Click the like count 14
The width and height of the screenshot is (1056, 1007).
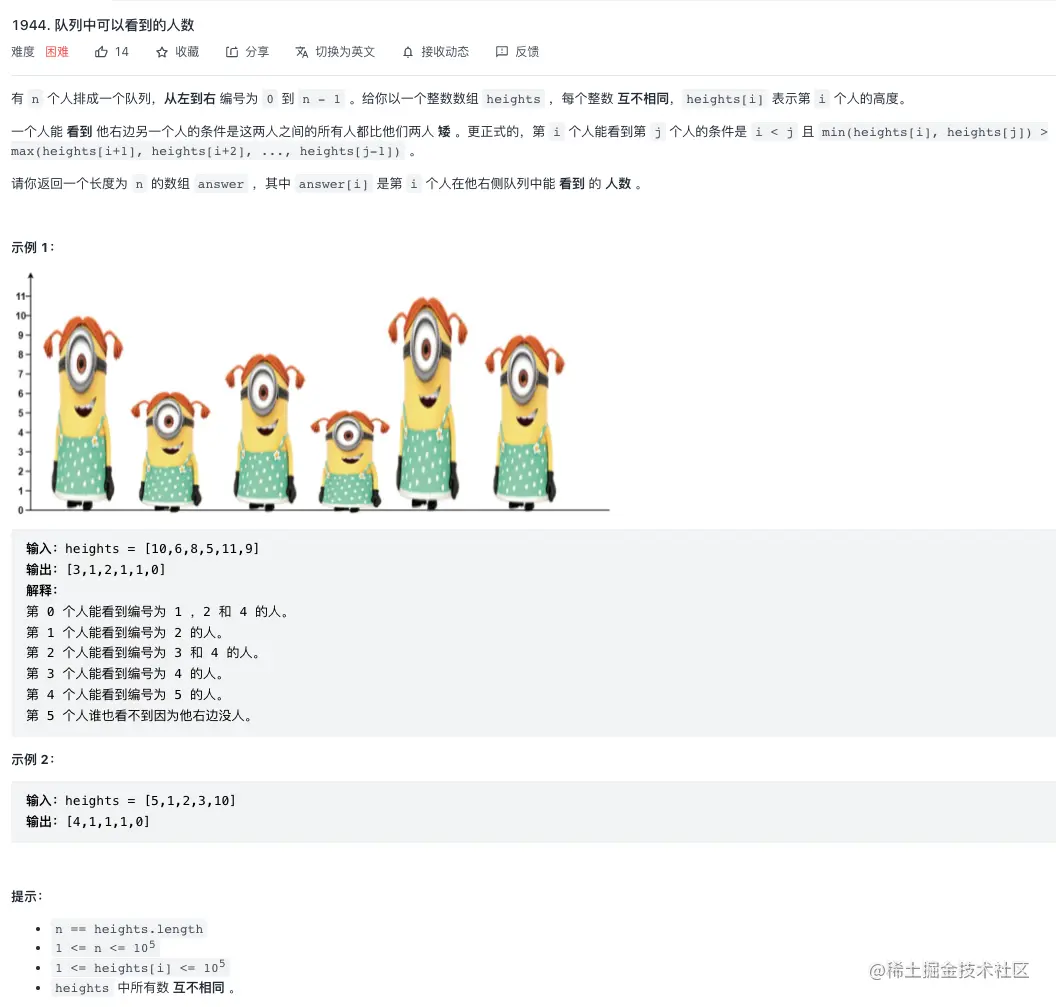[122, 52]
